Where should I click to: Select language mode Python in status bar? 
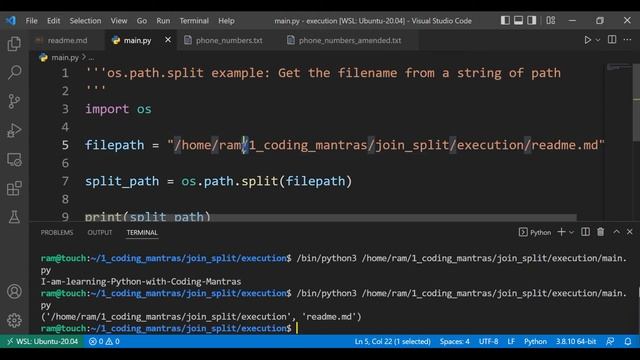(535, 341)
